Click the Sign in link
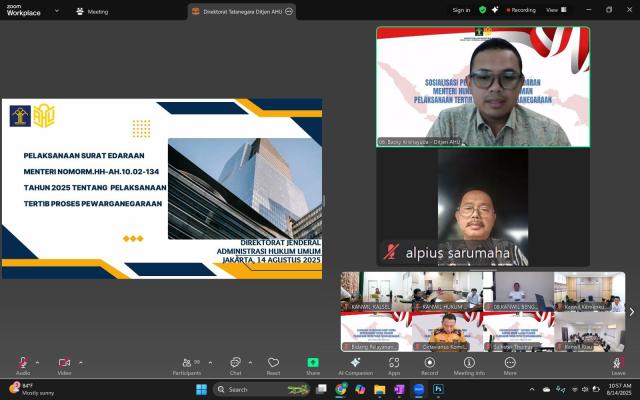The height and width of the screenshot is (400, 640). click(461, 10)
